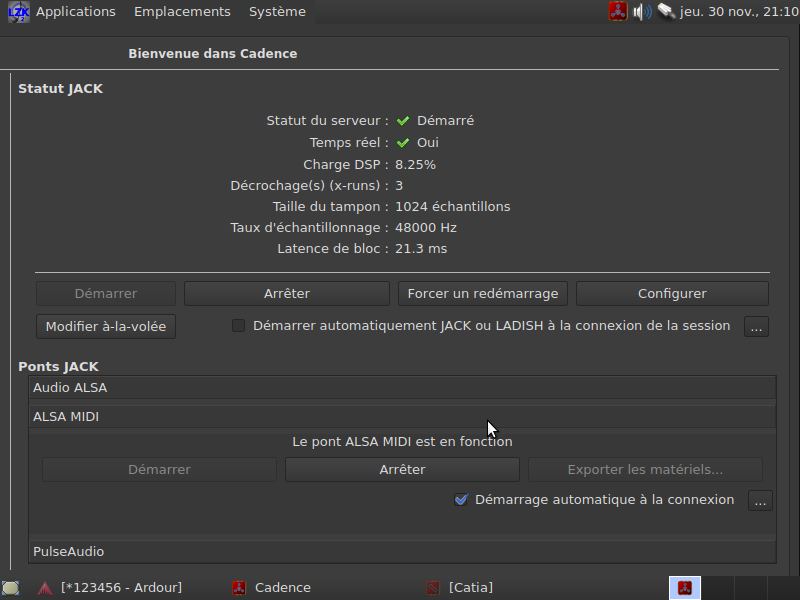Image resolution: width=800 pixels, height=600 pixels.
Task: Click Exporter les matériels button
Action: click(x=645, y=470)
